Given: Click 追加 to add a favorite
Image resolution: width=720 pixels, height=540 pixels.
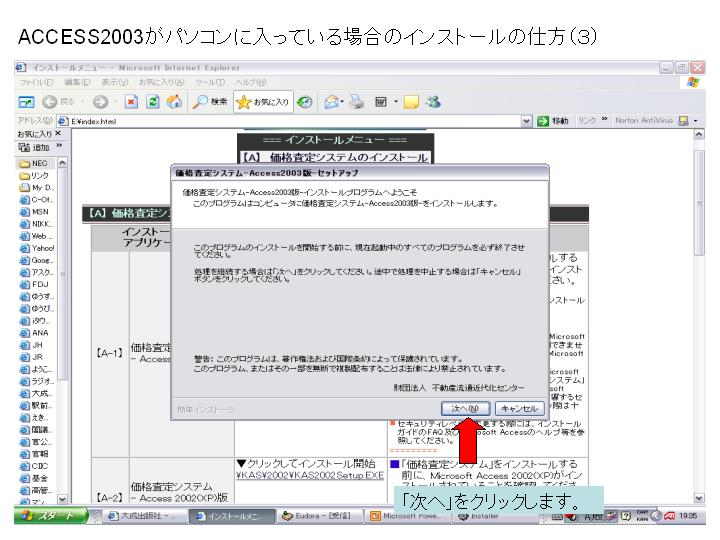Looking at the screenshot, I should (34, 147).
